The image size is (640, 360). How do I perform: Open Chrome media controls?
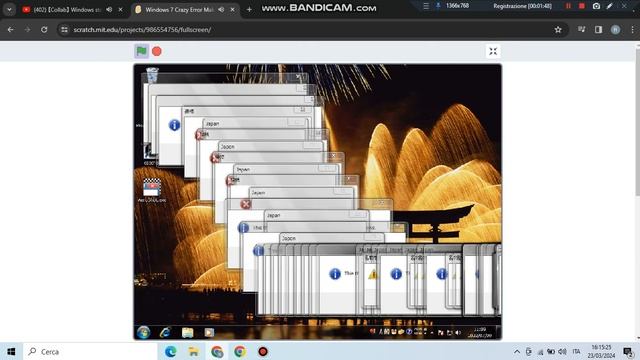pyautogui.click(x=582, y=29)
